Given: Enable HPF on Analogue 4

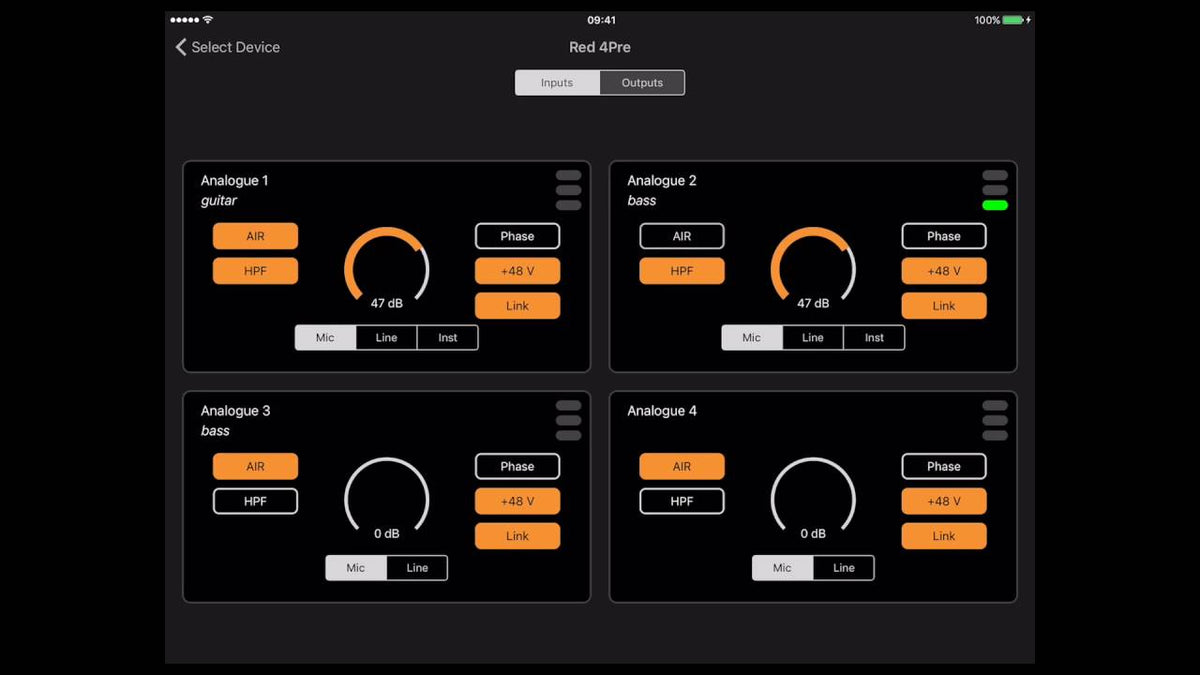Looking at the screenshot, I should 682,501.
